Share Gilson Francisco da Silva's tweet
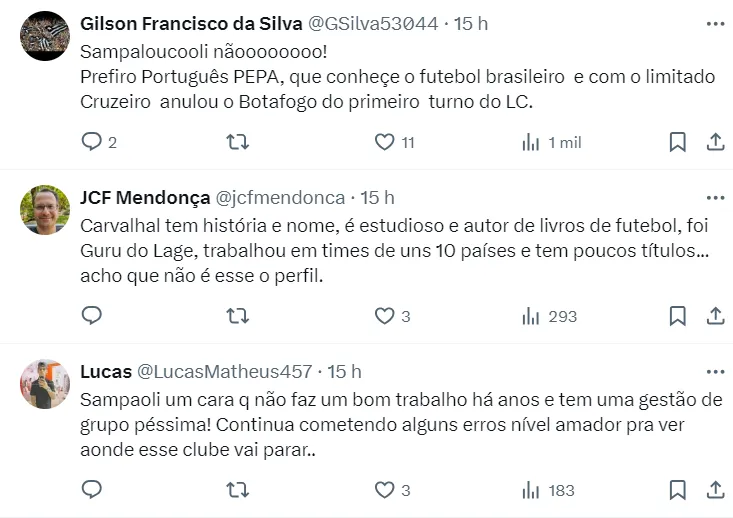The width and height of the screenshot is (733, 518). [715, 142]
